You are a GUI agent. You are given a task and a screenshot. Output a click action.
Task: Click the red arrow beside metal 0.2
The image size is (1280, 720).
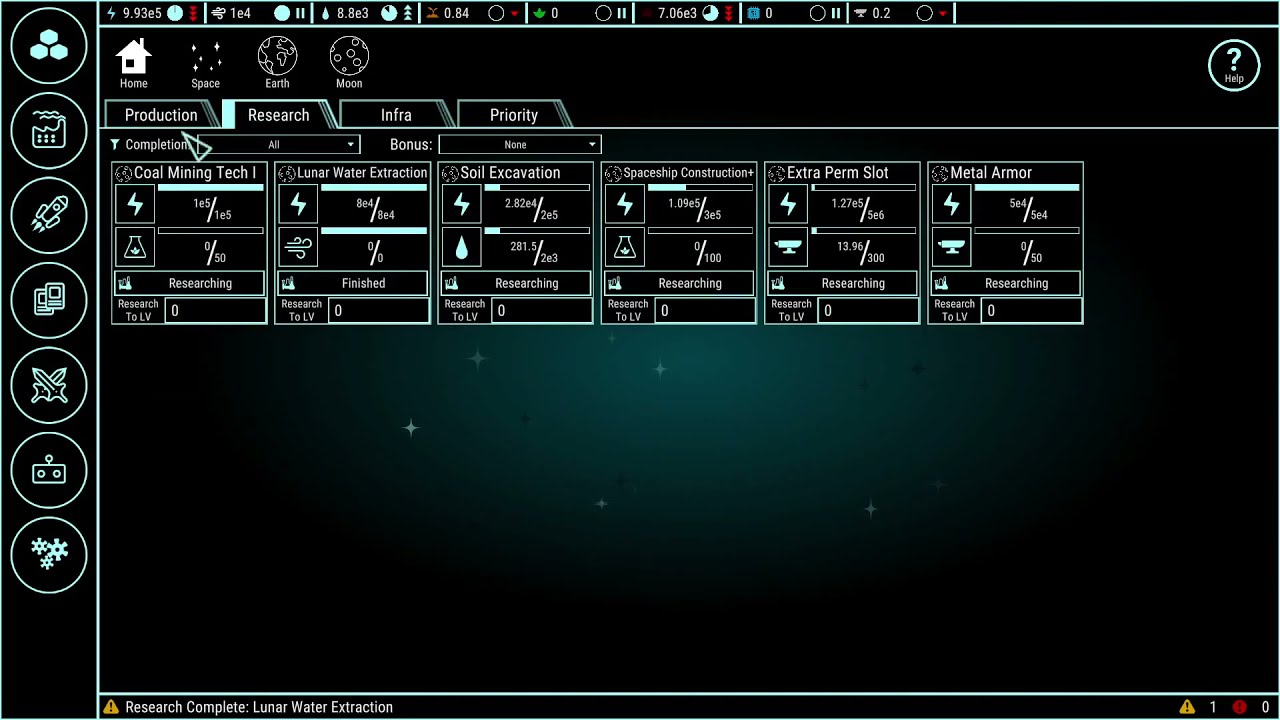(x=942, y=14)
